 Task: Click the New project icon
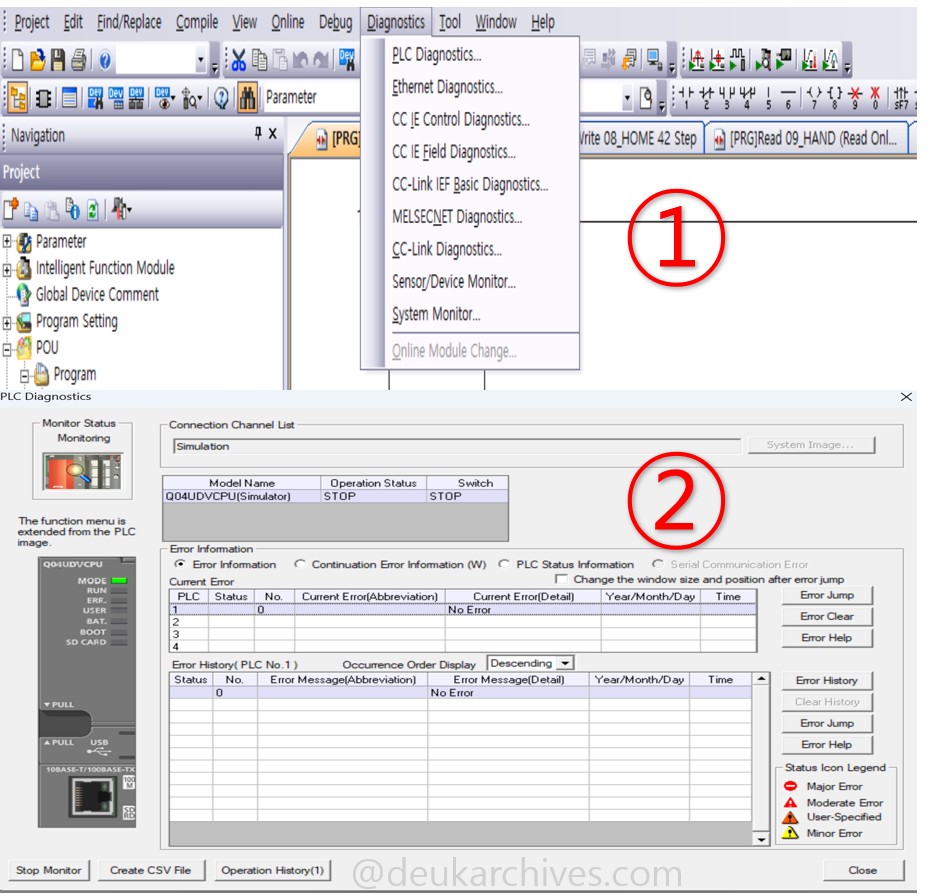pos(18,60)
